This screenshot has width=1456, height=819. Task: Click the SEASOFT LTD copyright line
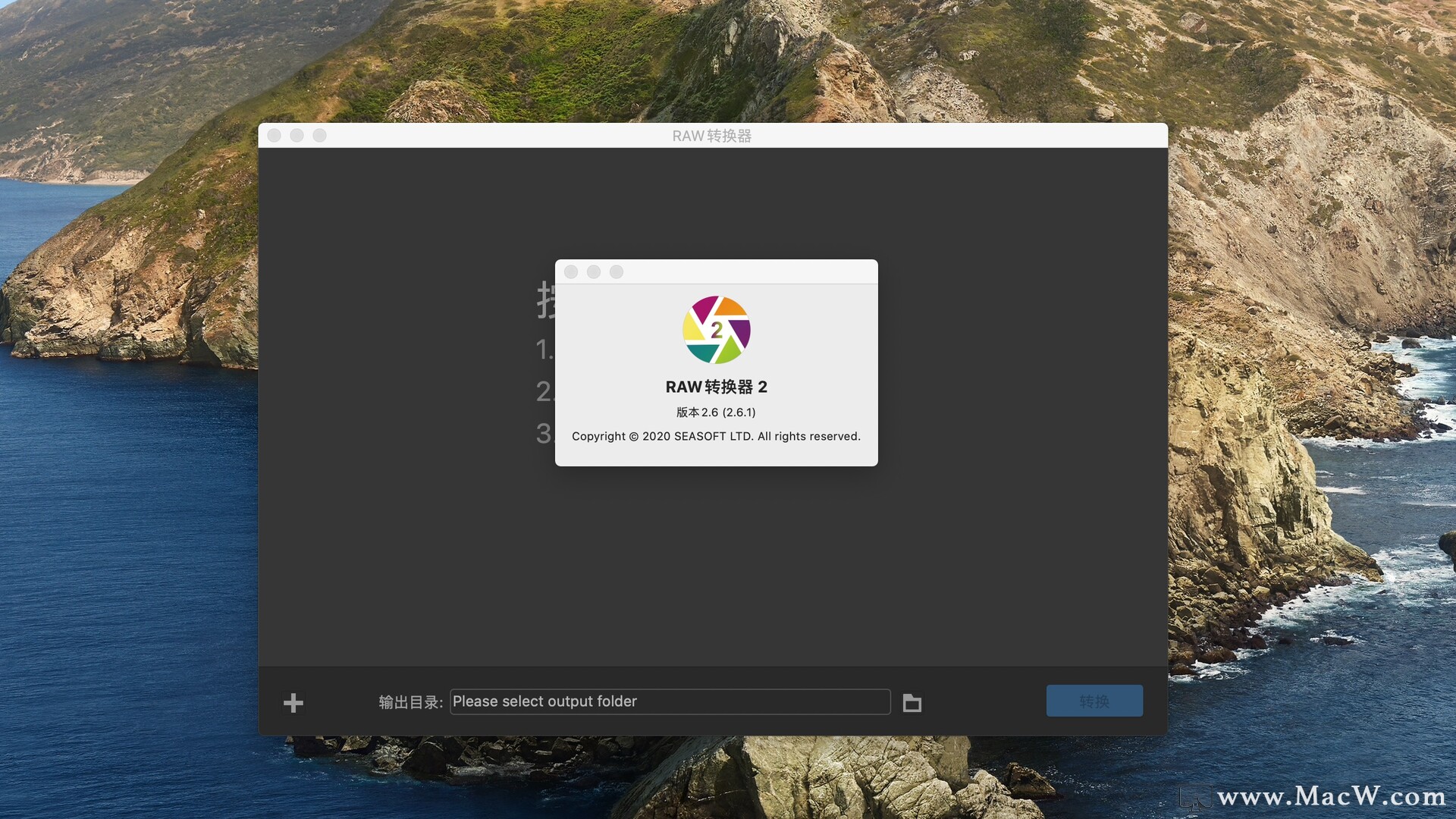716,436
